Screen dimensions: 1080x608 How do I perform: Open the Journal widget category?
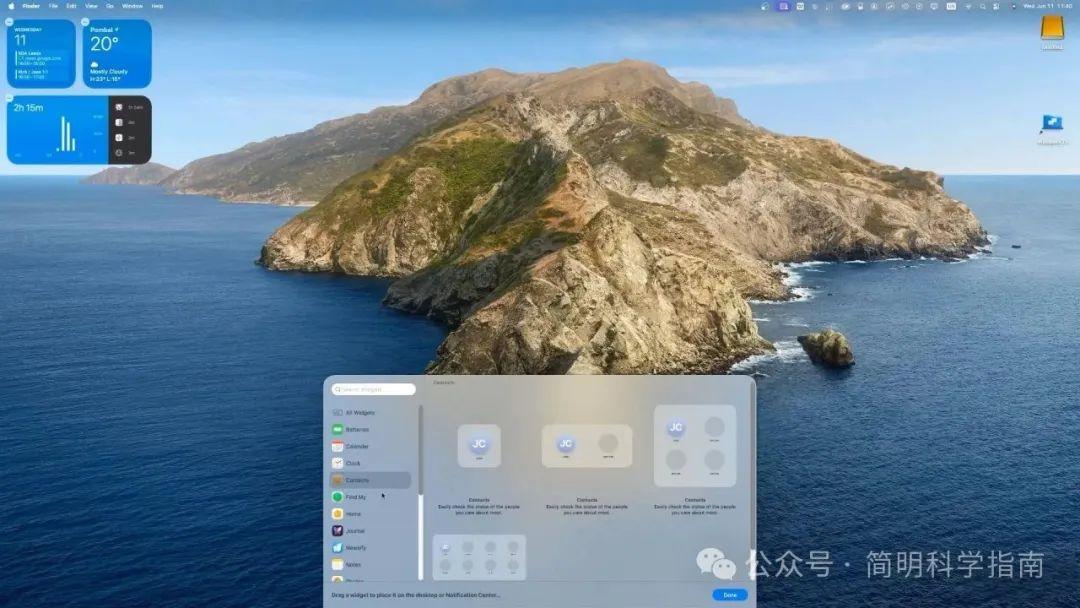click(x=360, y=531)
